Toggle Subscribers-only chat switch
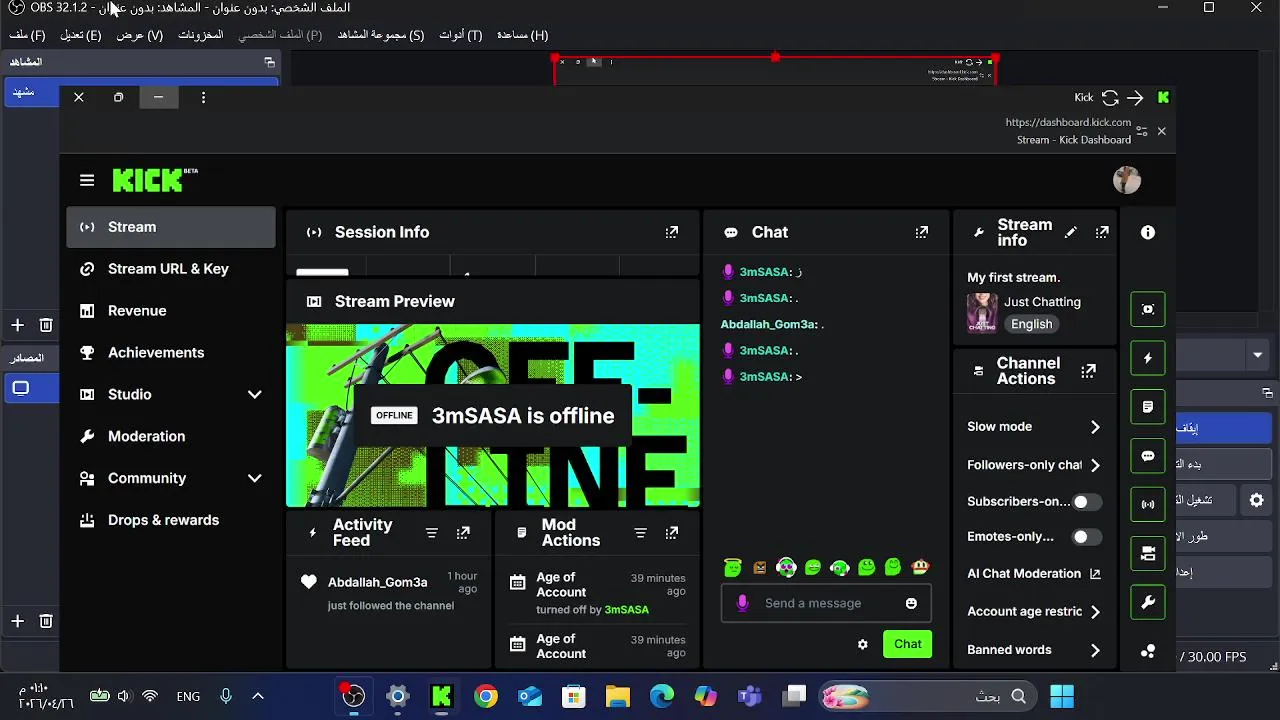Image resolution: width=1280 pixels, height=720 pixels. [1086, 502]
